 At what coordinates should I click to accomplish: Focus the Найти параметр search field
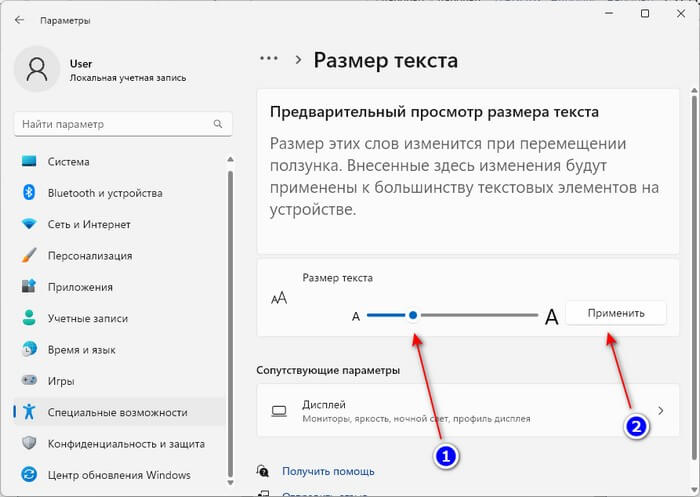(x=123, y=124)
